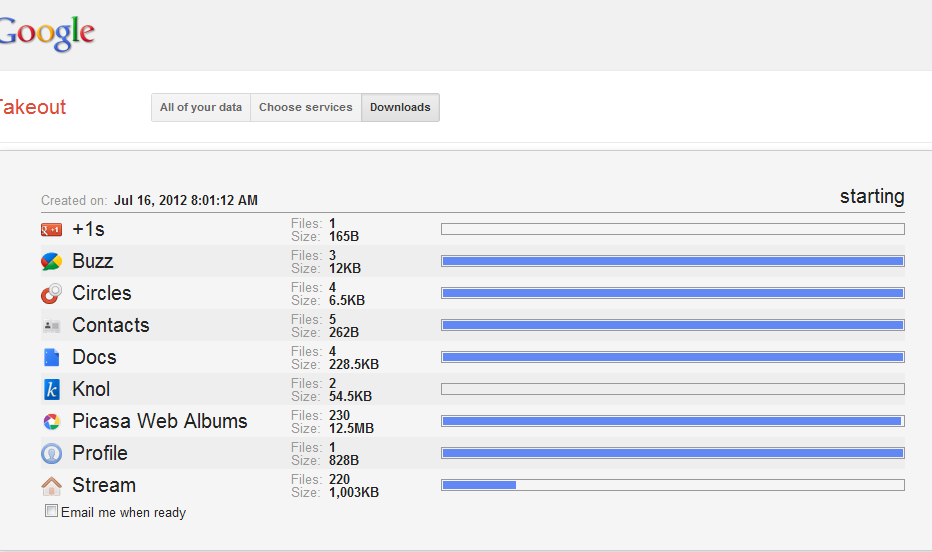Image resolution: width=932 pixels, height=552 pixels.
Task: Click the Knol 'k' icon
Action: click(x=52, y=390)
